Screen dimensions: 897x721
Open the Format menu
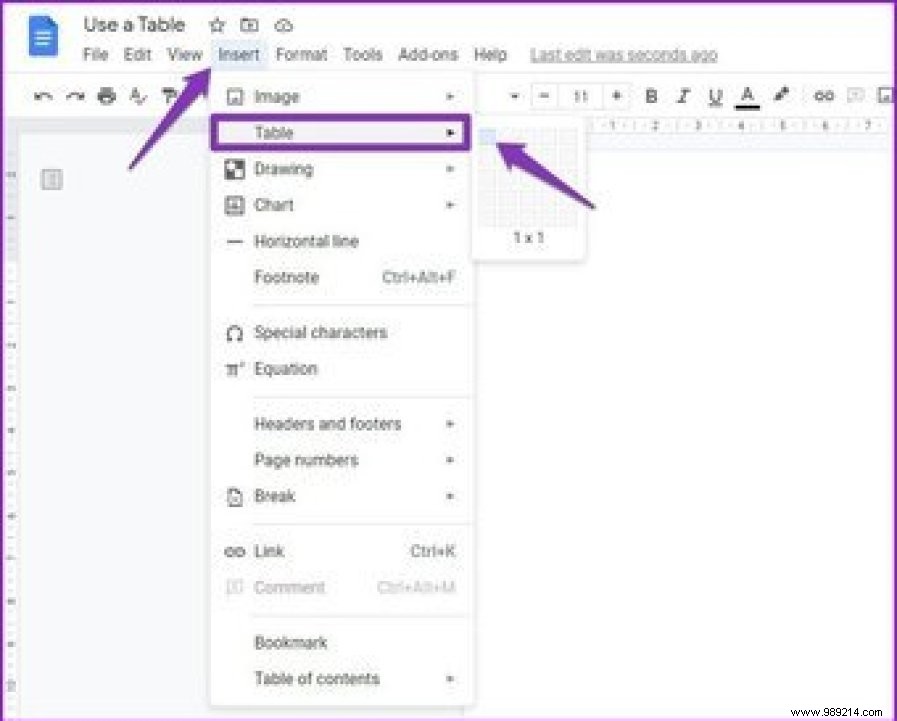301,55
